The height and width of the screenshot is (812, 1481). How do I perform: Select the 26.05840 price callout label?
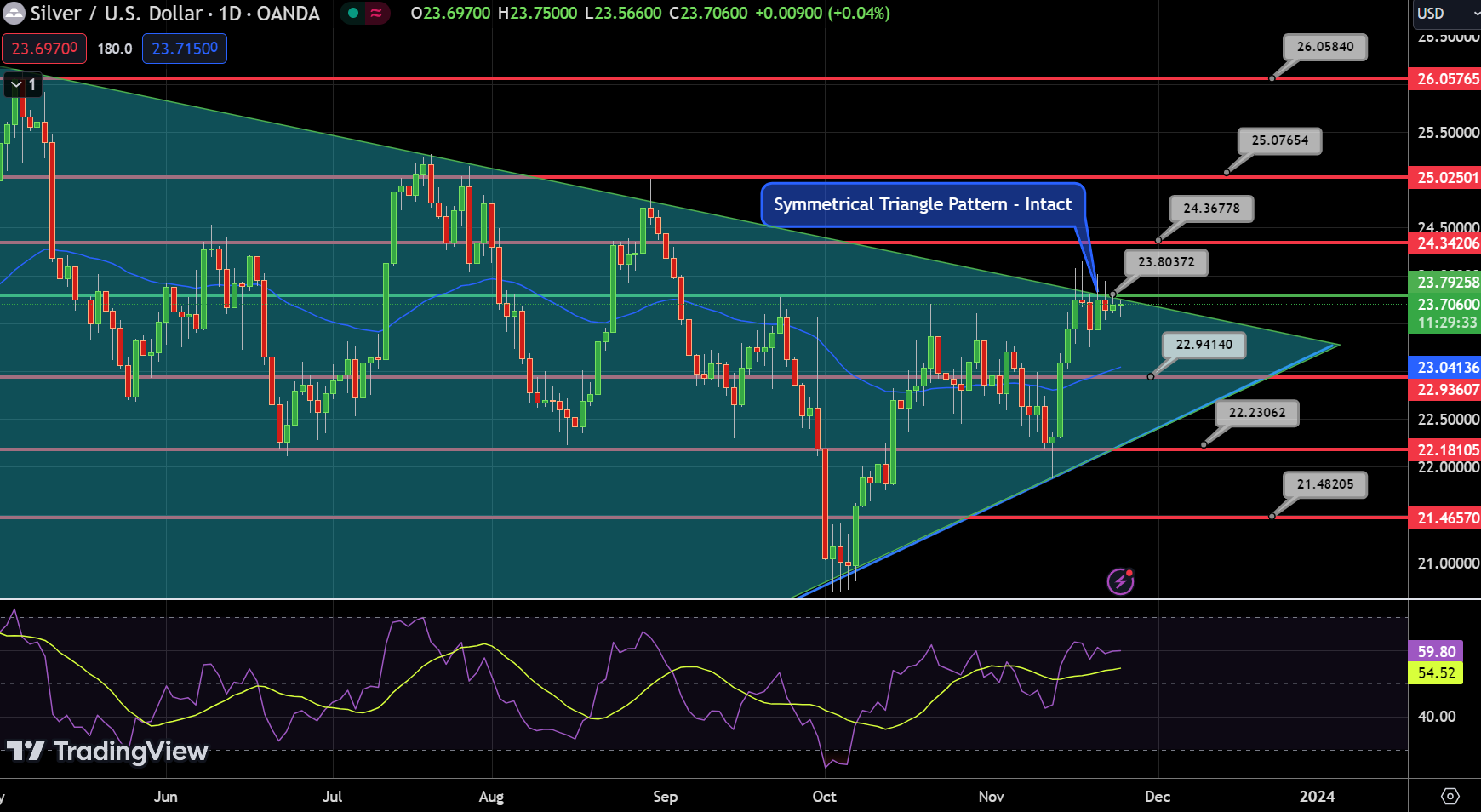(1325, 47)
